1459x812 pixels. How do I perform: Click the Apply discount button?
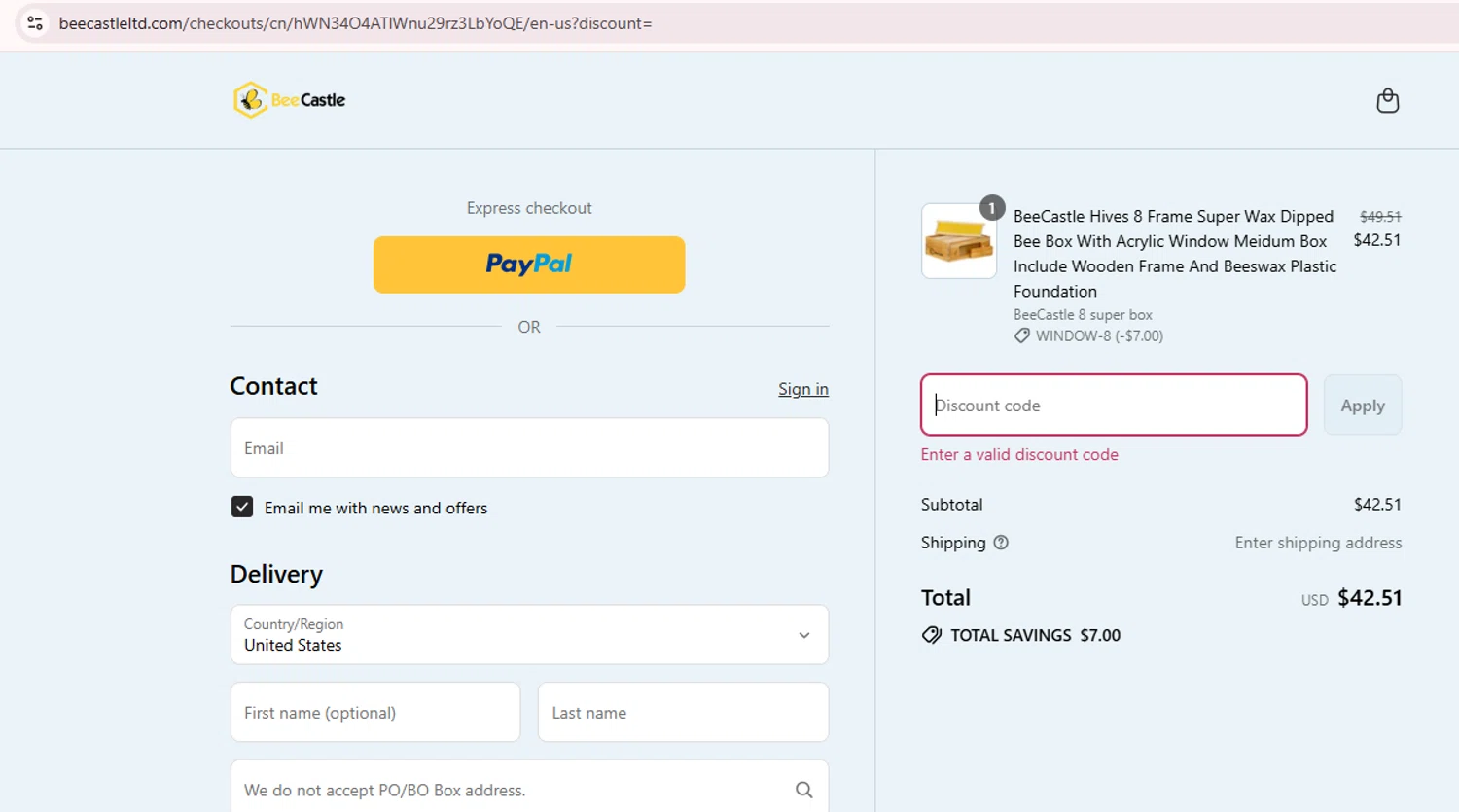1362,406
